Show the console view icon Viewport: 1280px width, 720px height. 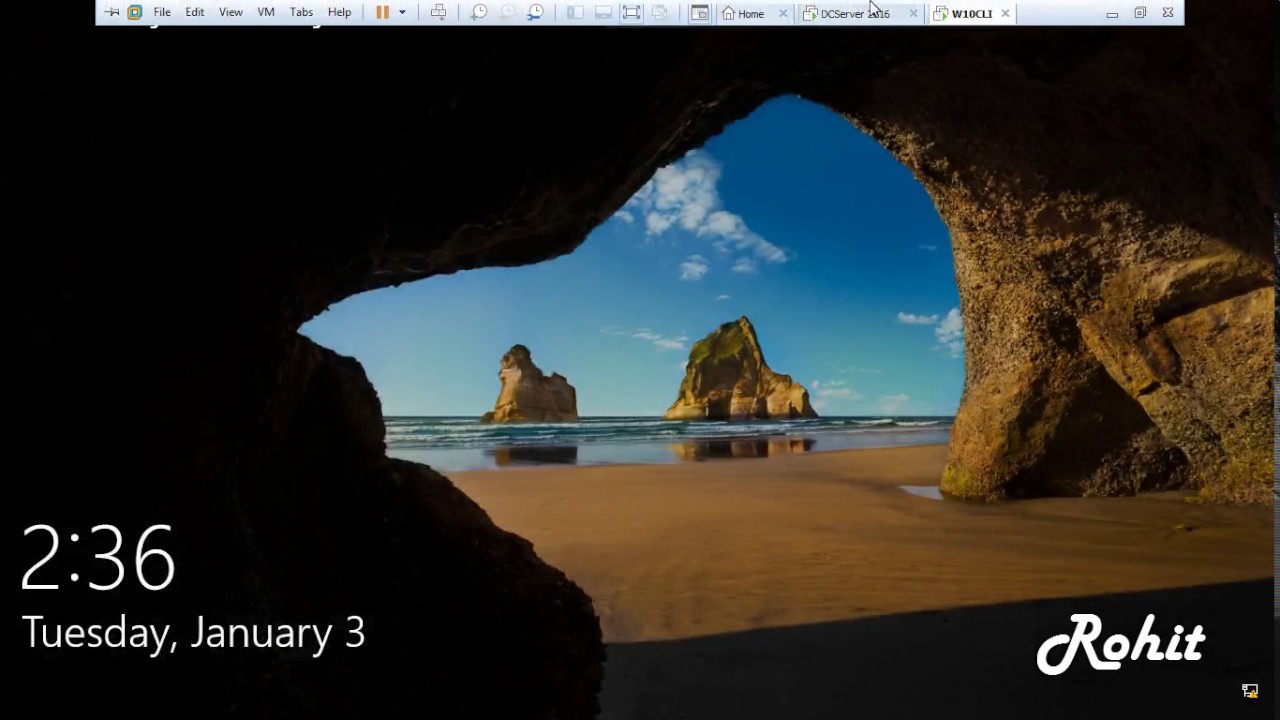pyautogui.click(x=700, y=13)
